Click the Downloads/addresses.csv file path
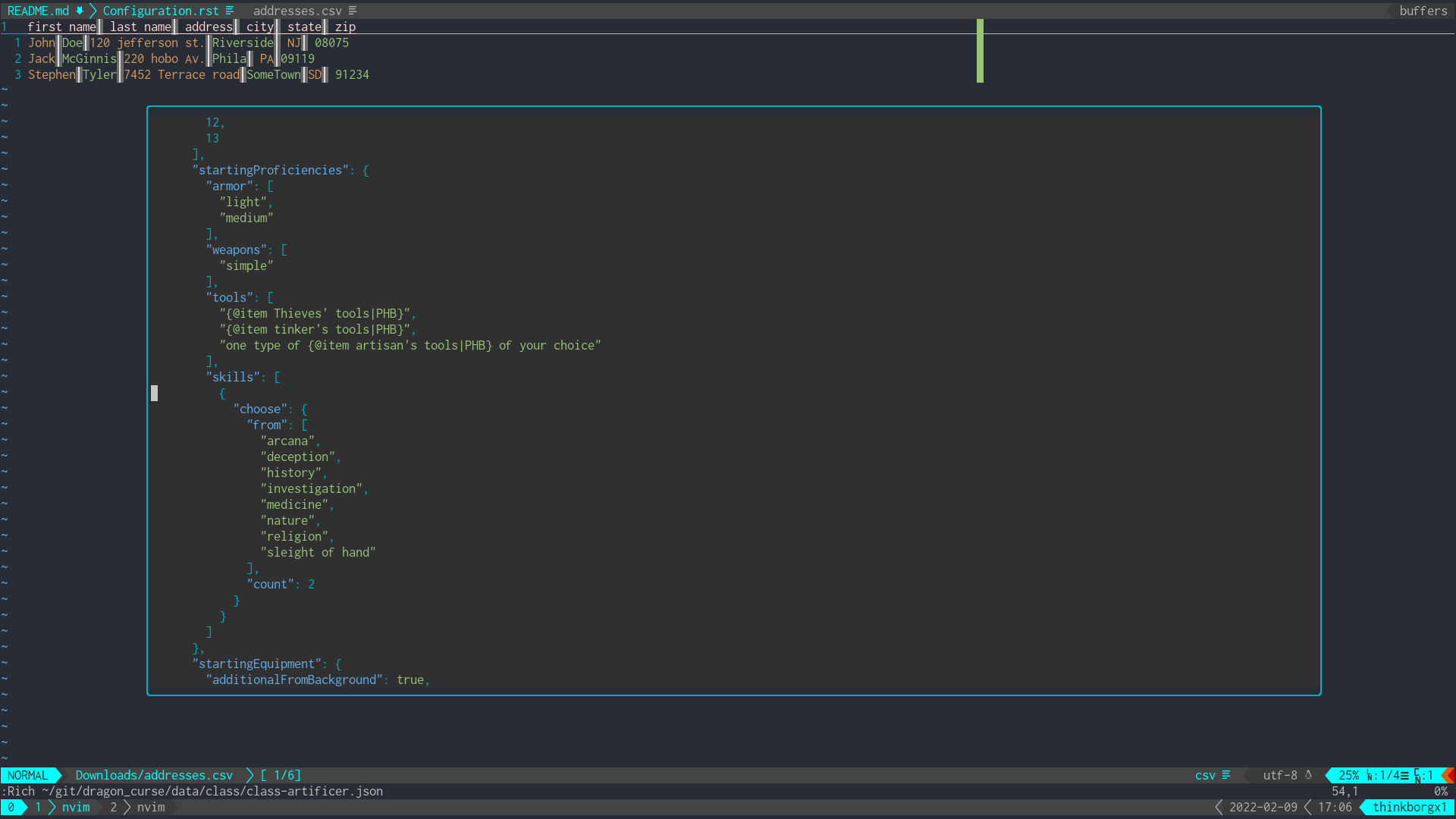The height and width of the screenshot is (819, 1456). (154, 775)
